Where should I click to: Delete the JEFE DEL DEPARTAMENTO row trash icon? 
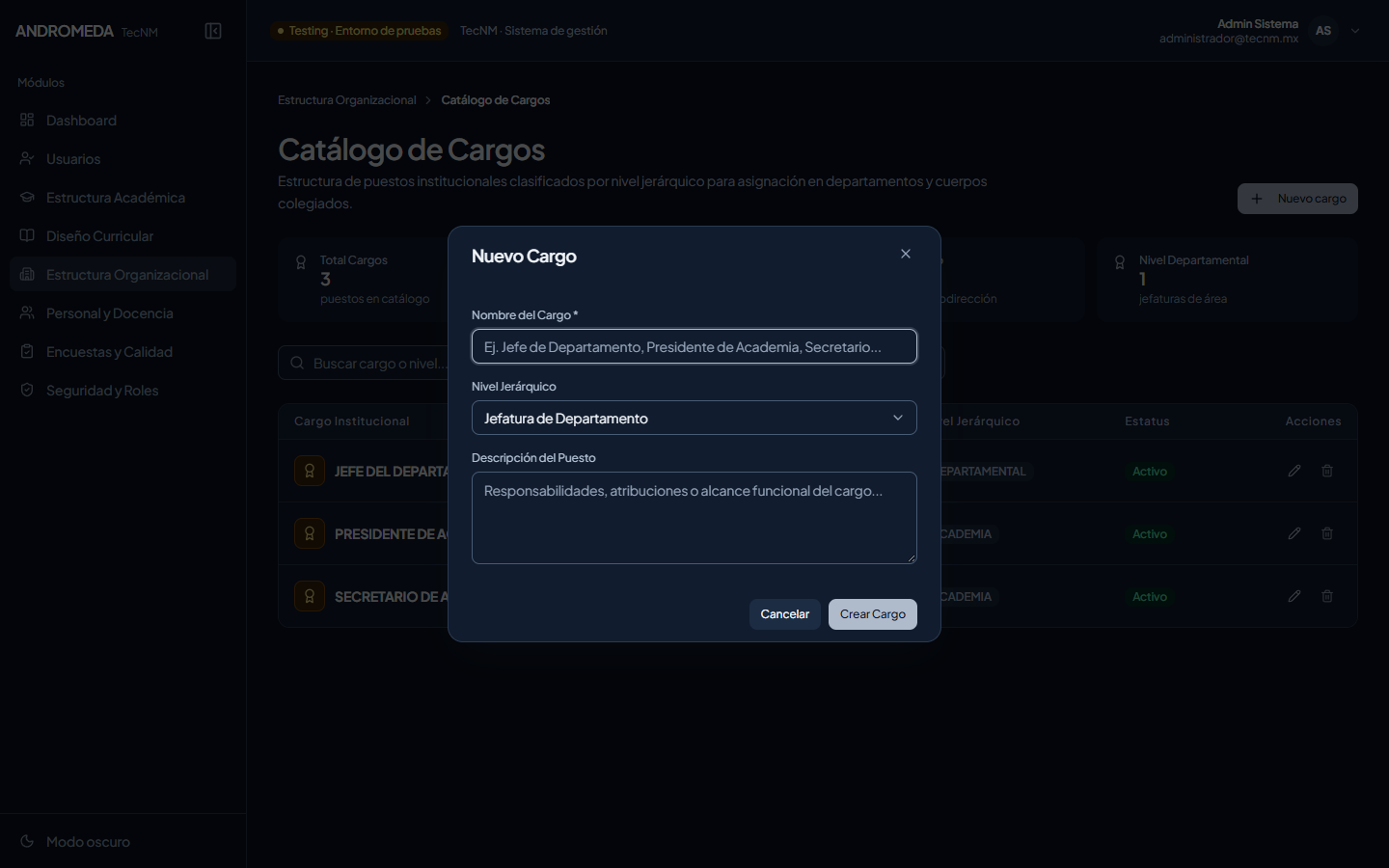[x=1327, y=471]
